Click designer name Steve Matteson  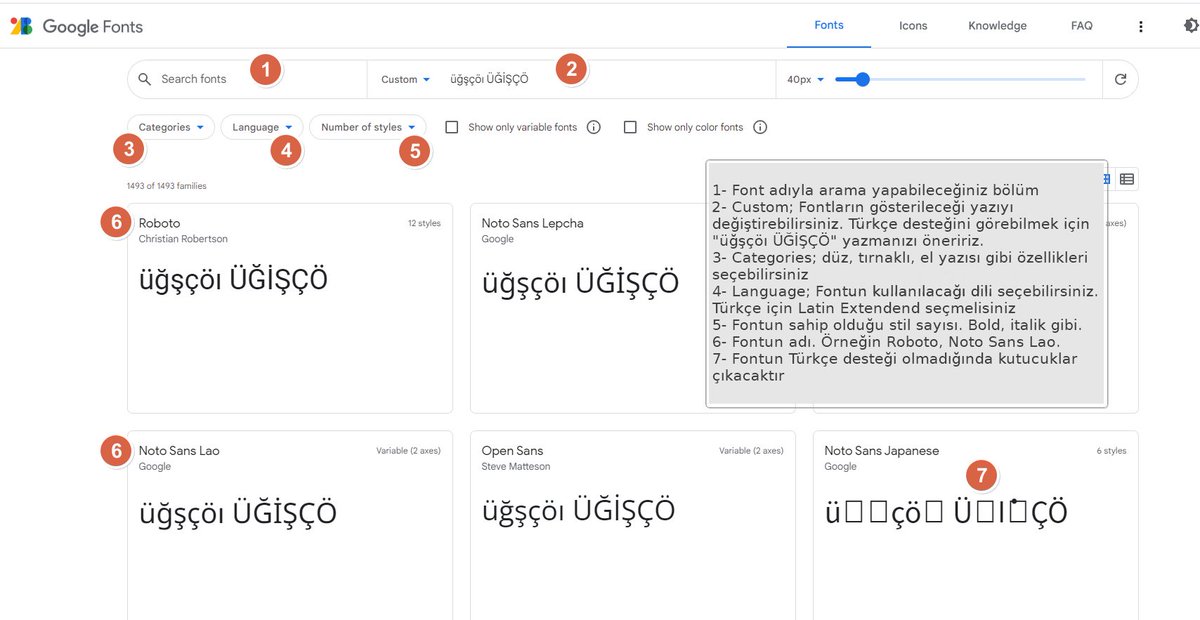[516, 467]
